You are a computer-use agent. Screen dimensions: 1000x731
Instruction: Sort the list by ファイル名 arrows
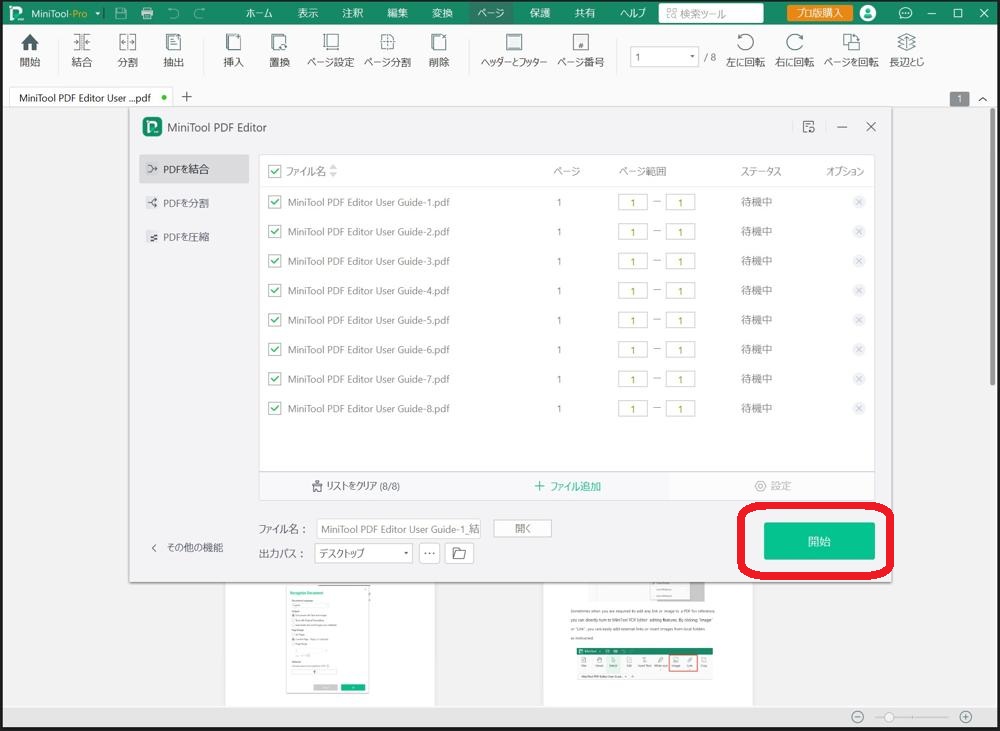coord(333,171)
